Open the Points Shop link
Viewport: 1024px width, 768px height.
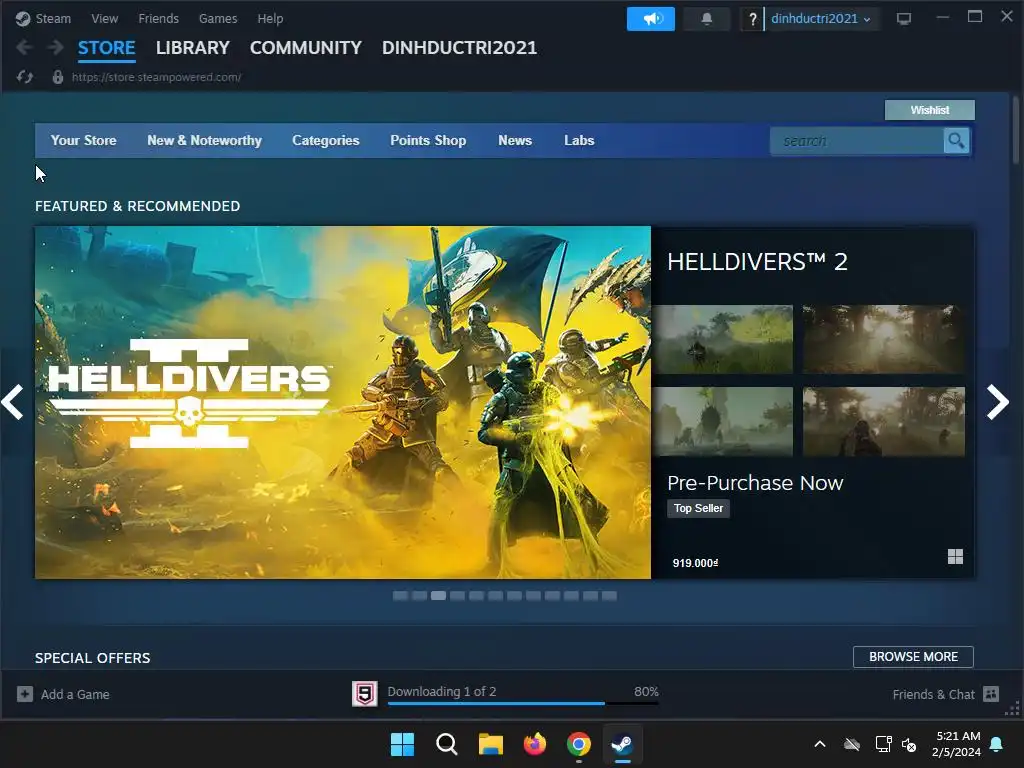428,140
